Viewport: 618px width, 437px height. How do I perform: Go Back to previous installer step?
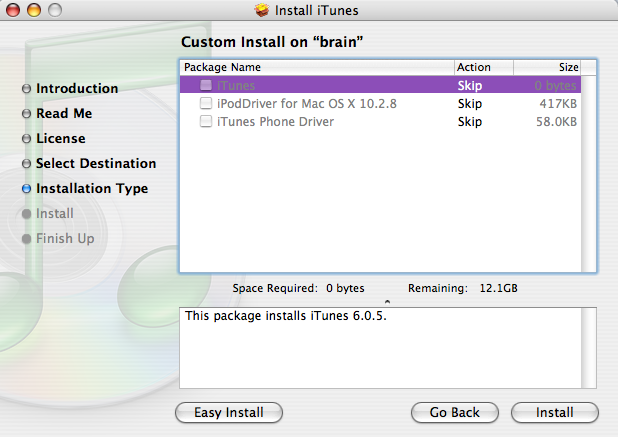click(x=454, y=413)
